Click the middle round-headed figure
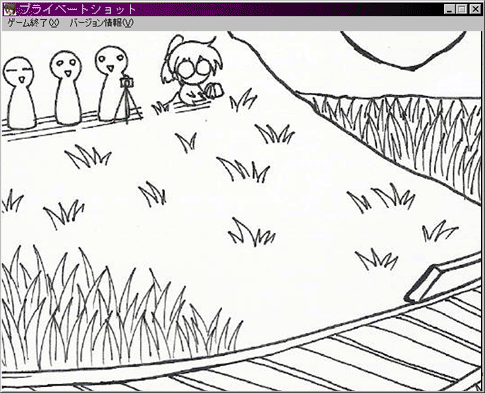This screenshot has width=485, height=393. pos(67,88)
